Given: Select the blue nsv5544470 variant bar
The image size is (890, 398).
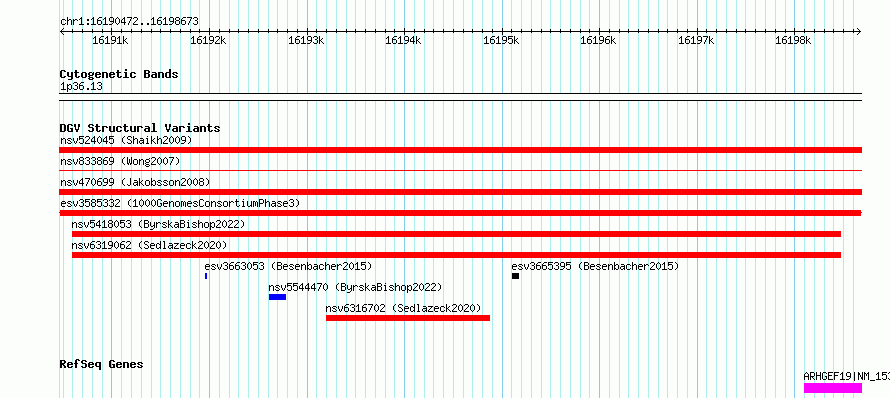Looking at the screenshot, I should tap(278, 297).
